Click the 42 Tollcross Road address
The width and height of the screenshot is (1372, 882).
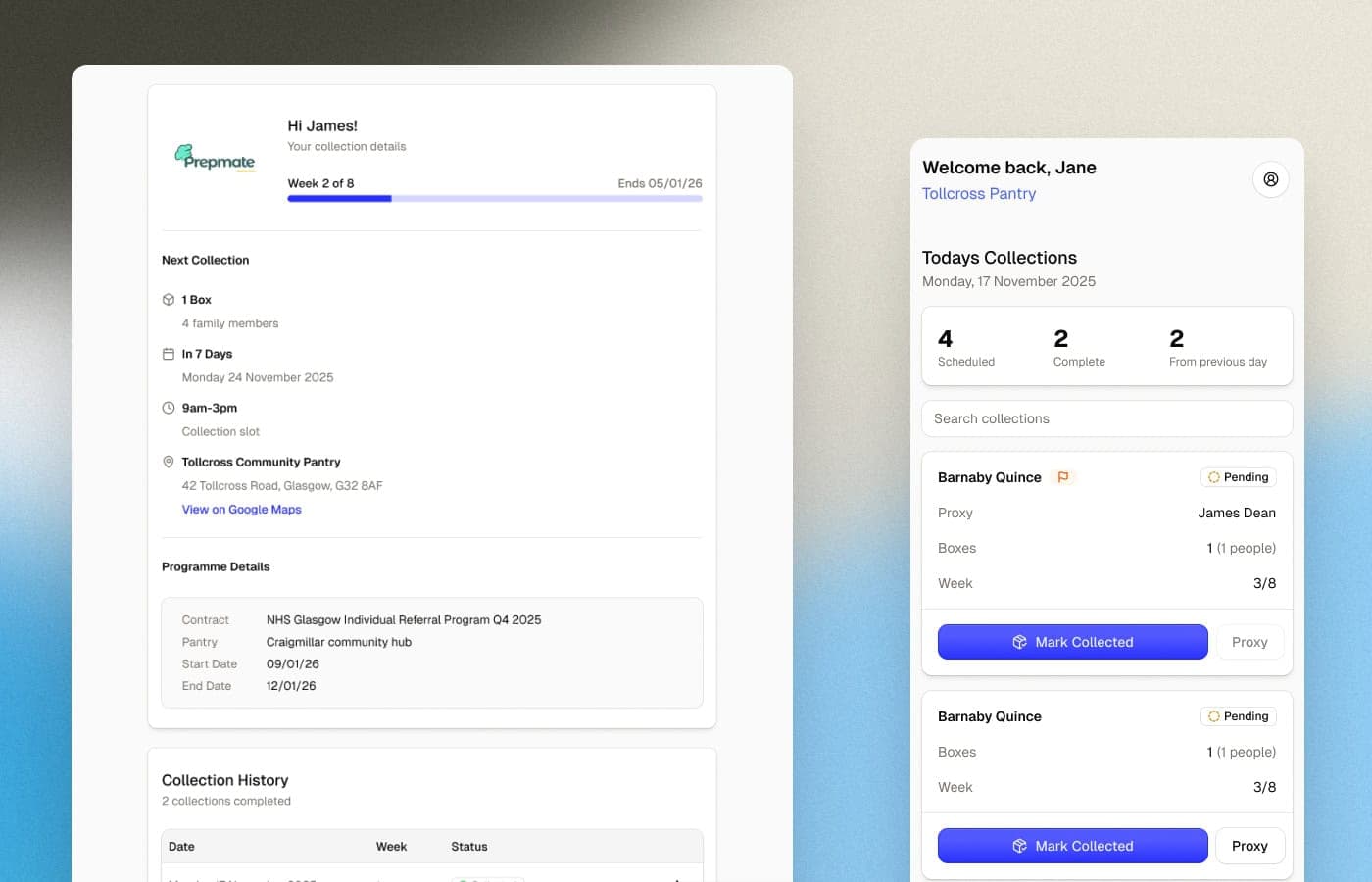pos(282,485)
